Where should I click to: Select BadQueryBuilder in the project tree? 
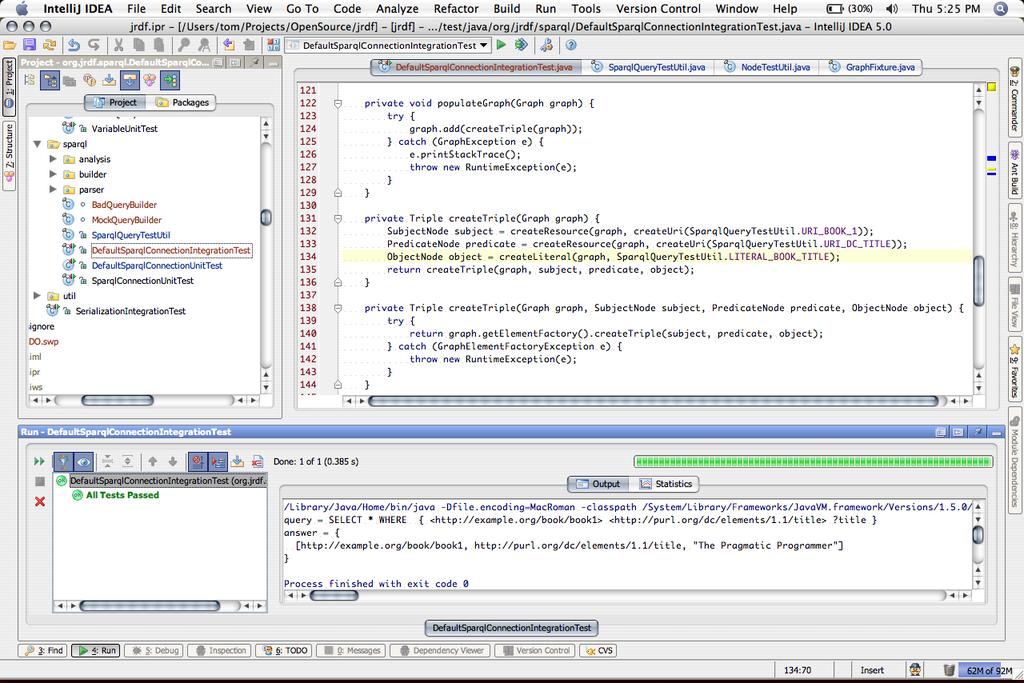[x=123, y=205]
